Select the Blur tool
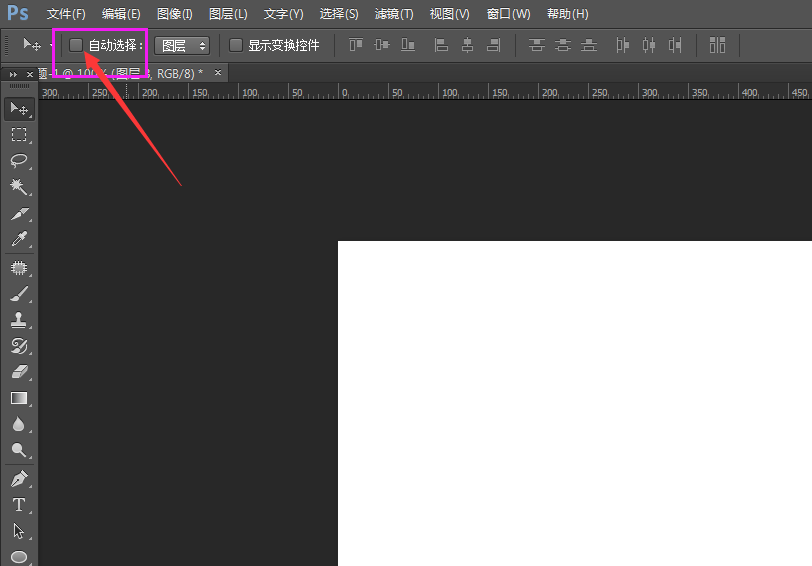The width and height of the screenshot is (812, 566). [19, 424]
